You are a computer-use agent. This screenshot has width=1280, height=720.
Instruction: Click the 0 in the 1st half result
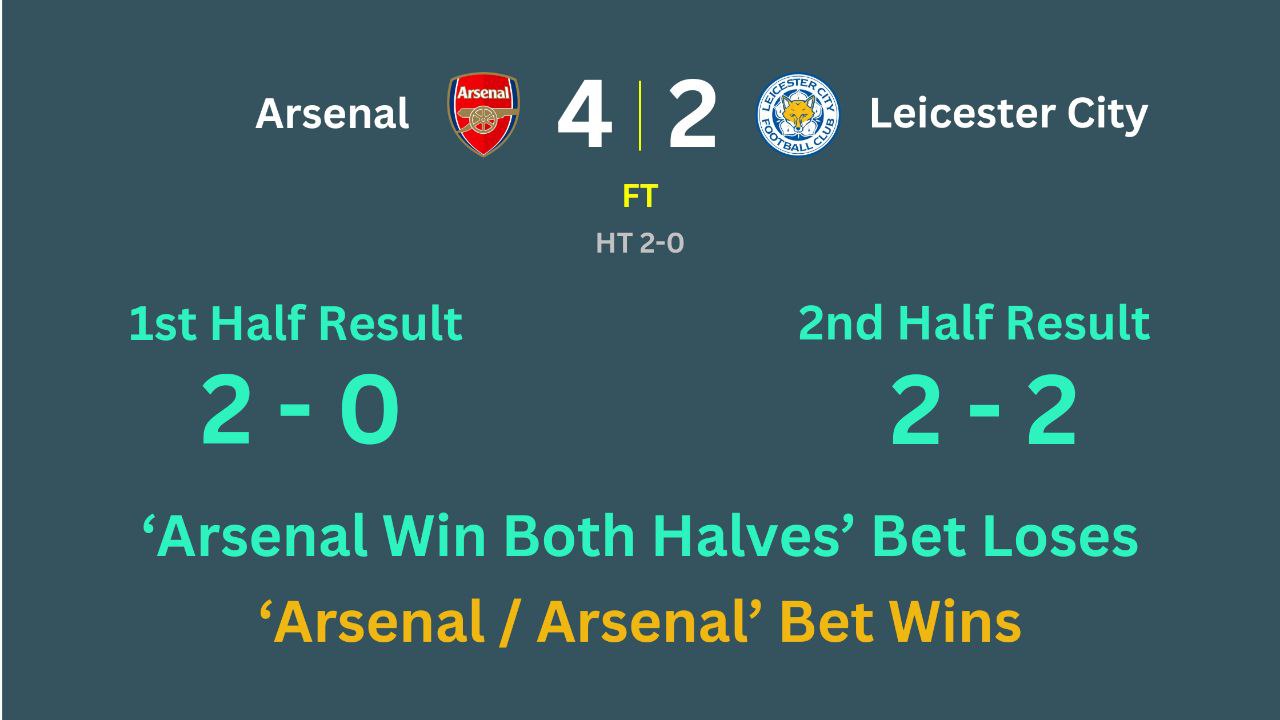click(x=369, y=410)
